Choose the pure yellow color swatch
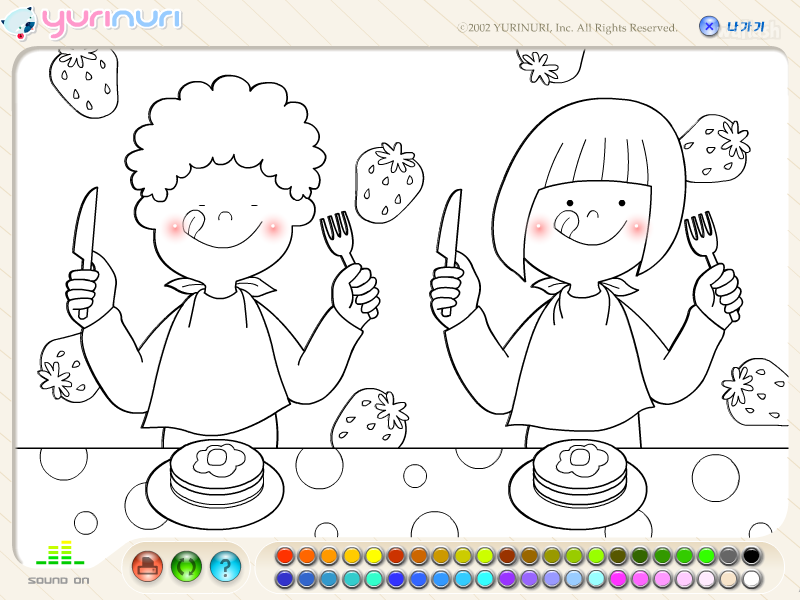 coord(374,556)
